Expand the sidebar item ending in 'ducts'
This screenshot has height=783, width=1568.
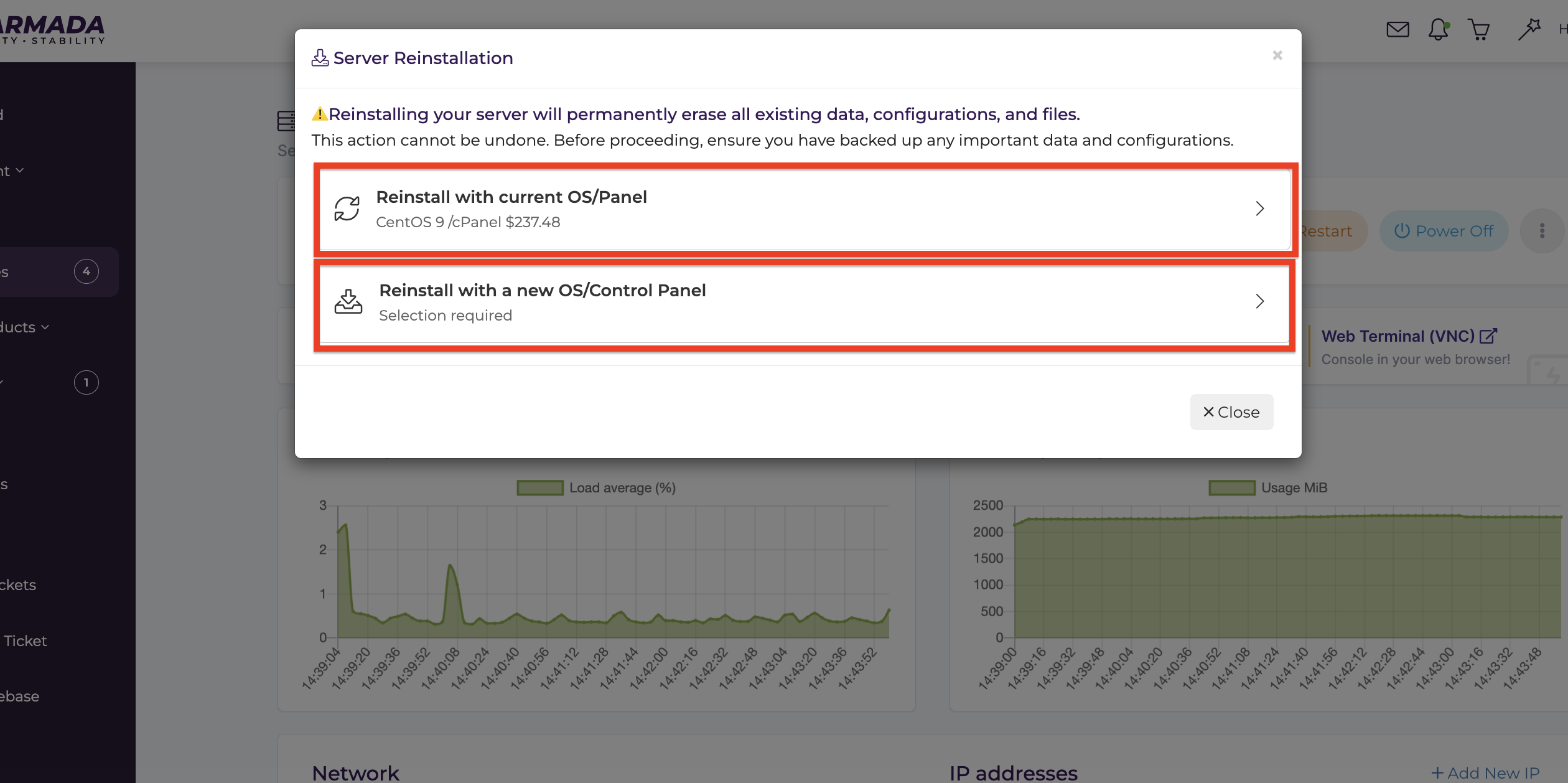point(25,327)
